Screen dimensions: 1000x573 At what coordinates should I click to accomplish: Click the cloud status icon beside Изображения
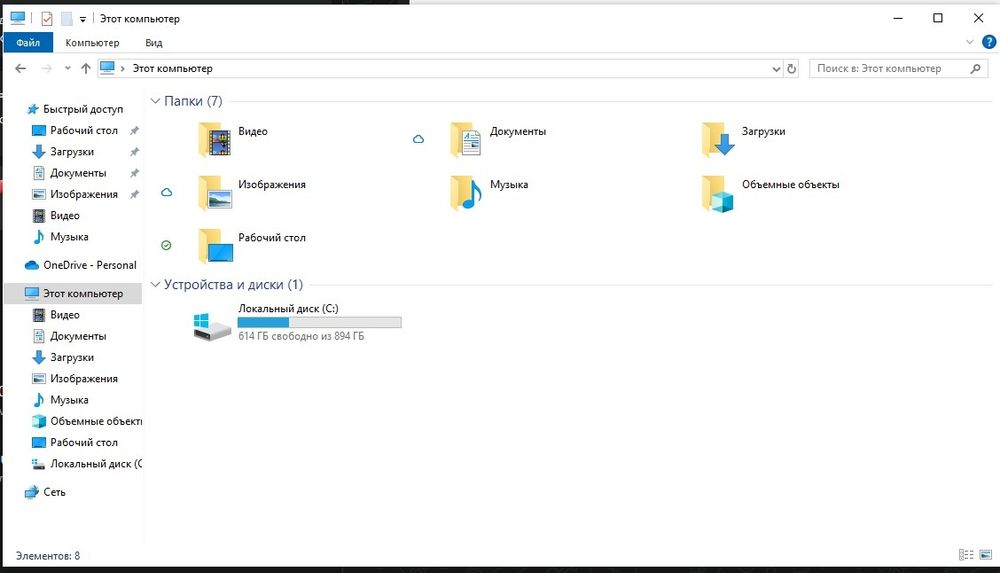pyautogui.click(x=166, y=192)
